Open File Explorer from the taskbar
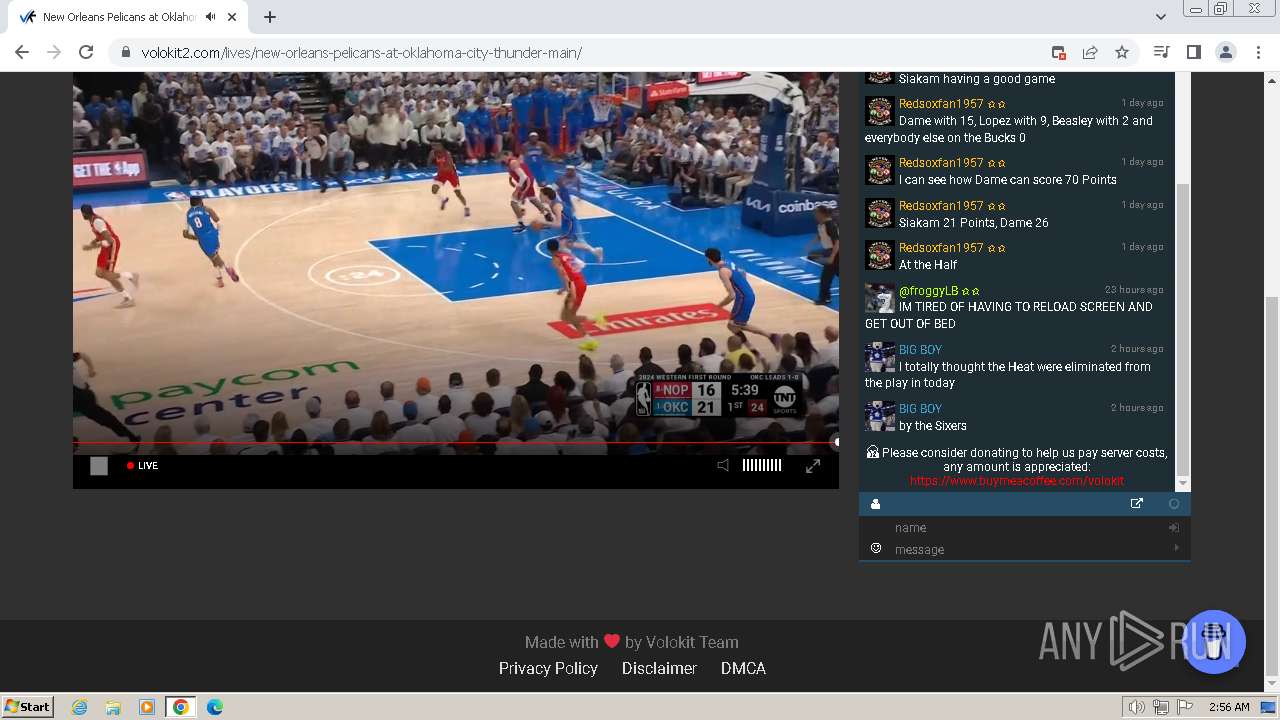1280x720 pixels. (113, 707)
